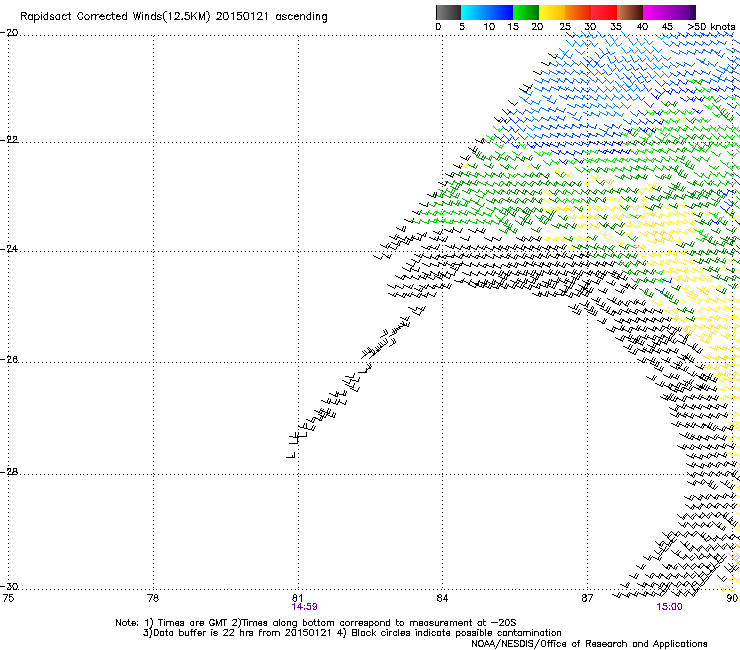Screen dimensions: 740x650
Task: Click the -26 latitude axis label
Action: coord(9,360)
